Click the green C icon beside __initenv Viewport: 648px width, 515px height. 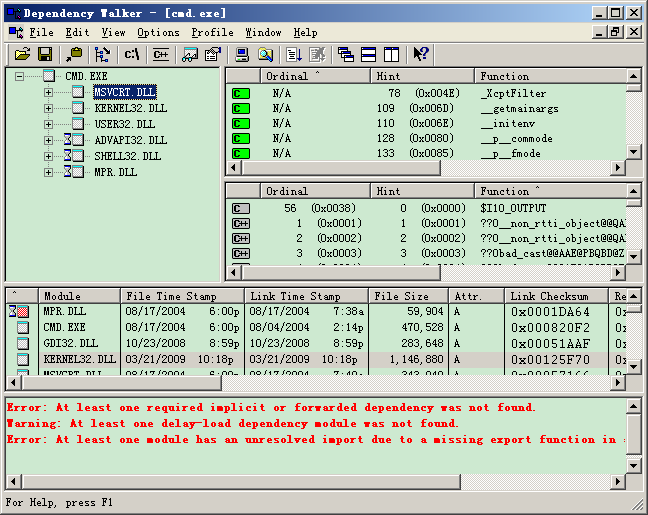[x=241, y=124]
